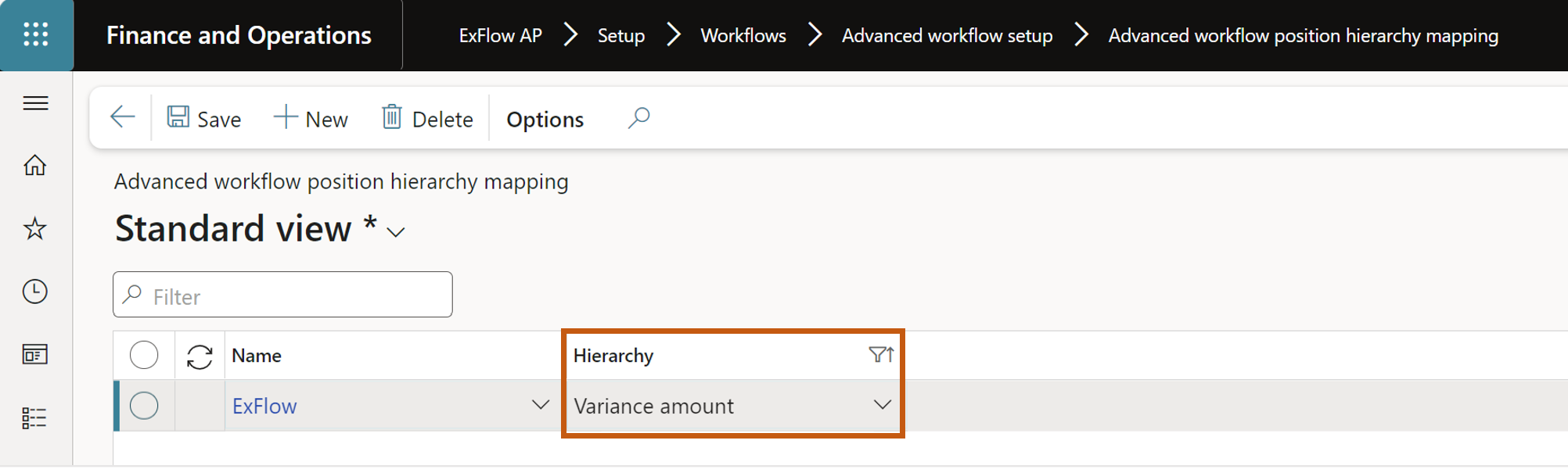The image size is (1568, 469).
Task: Open the Options menu
Action: tap(545, 120)
